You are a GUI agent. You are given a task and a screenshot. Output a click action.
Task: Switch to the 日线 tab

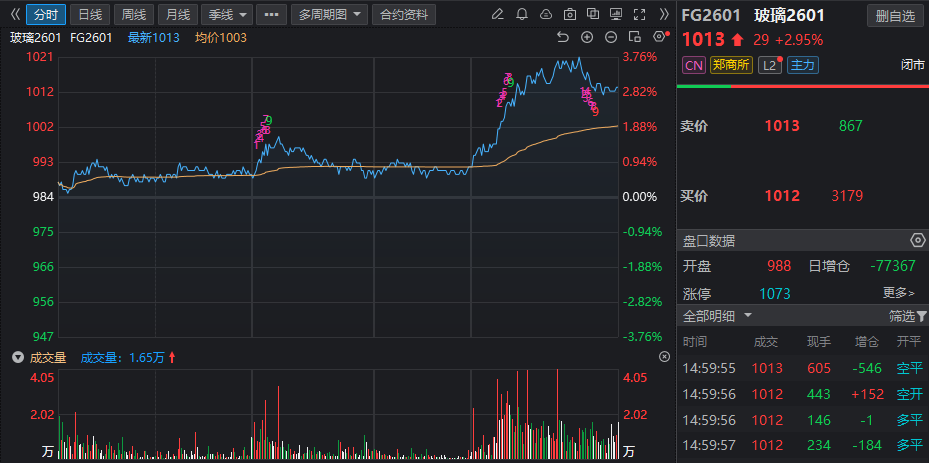pos(89,14)
